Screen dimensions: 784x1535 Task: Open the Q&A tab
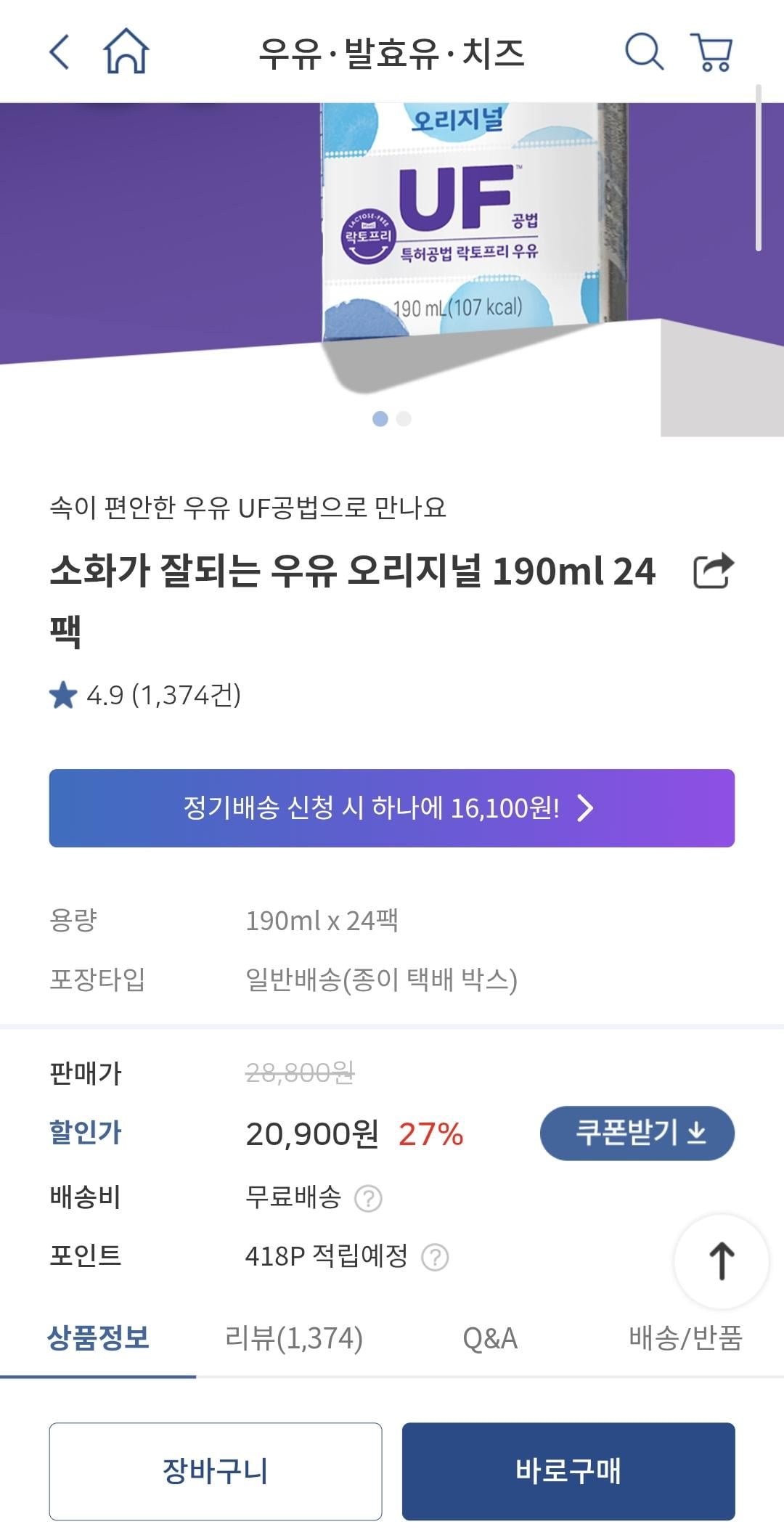coord(490,1338)
